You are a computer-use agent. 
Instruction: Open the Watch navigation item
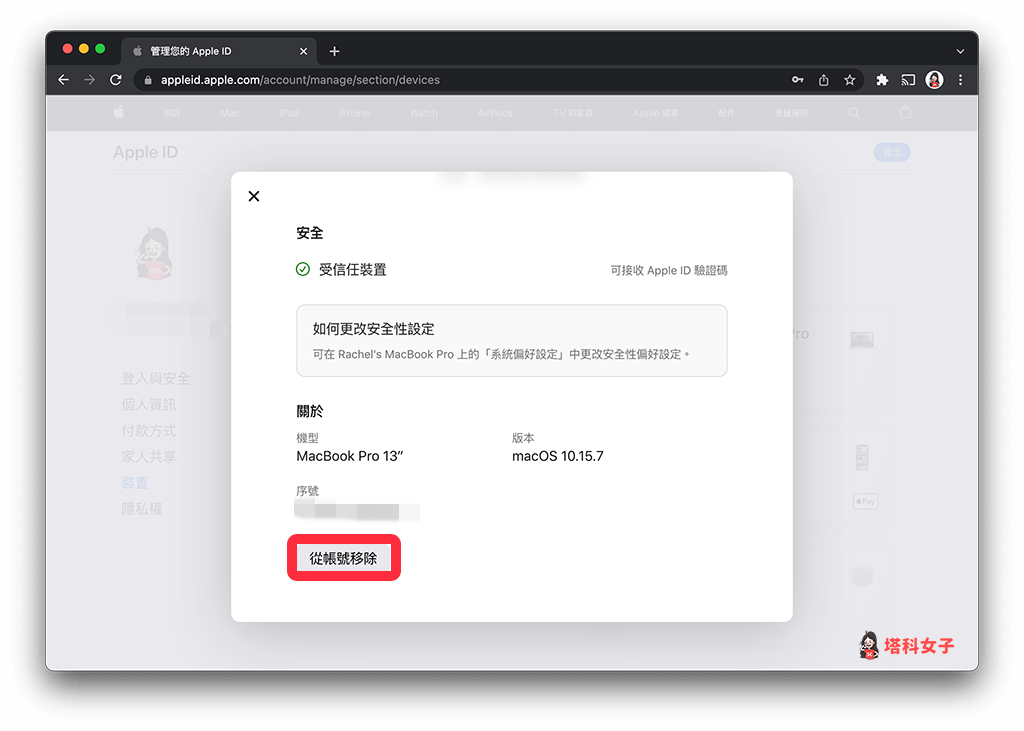click(x=424, y=113)
